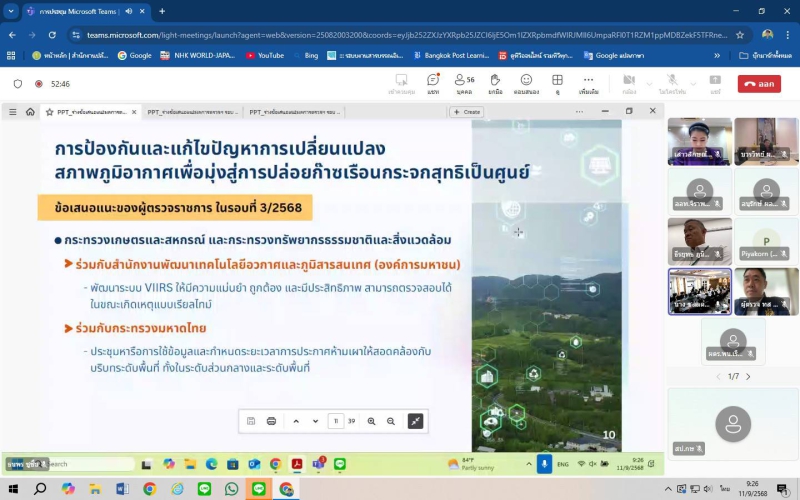This screenshot has height=500, width=800.
Task: Open Chrome apps grid icon
Action: click(11, 56)
